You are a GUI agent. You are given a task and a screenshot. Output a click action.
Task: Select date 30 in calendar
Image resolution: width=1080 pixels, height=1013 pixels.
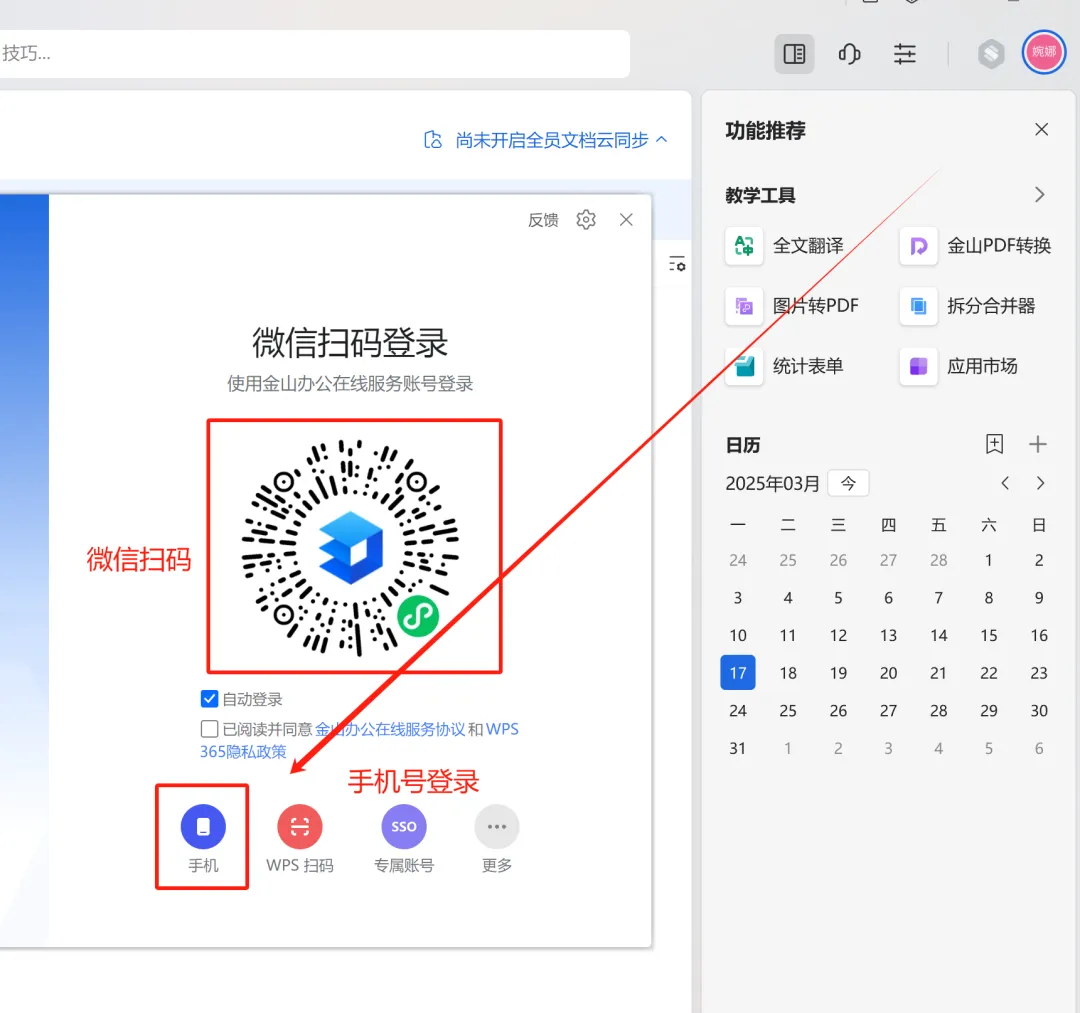1039,710
